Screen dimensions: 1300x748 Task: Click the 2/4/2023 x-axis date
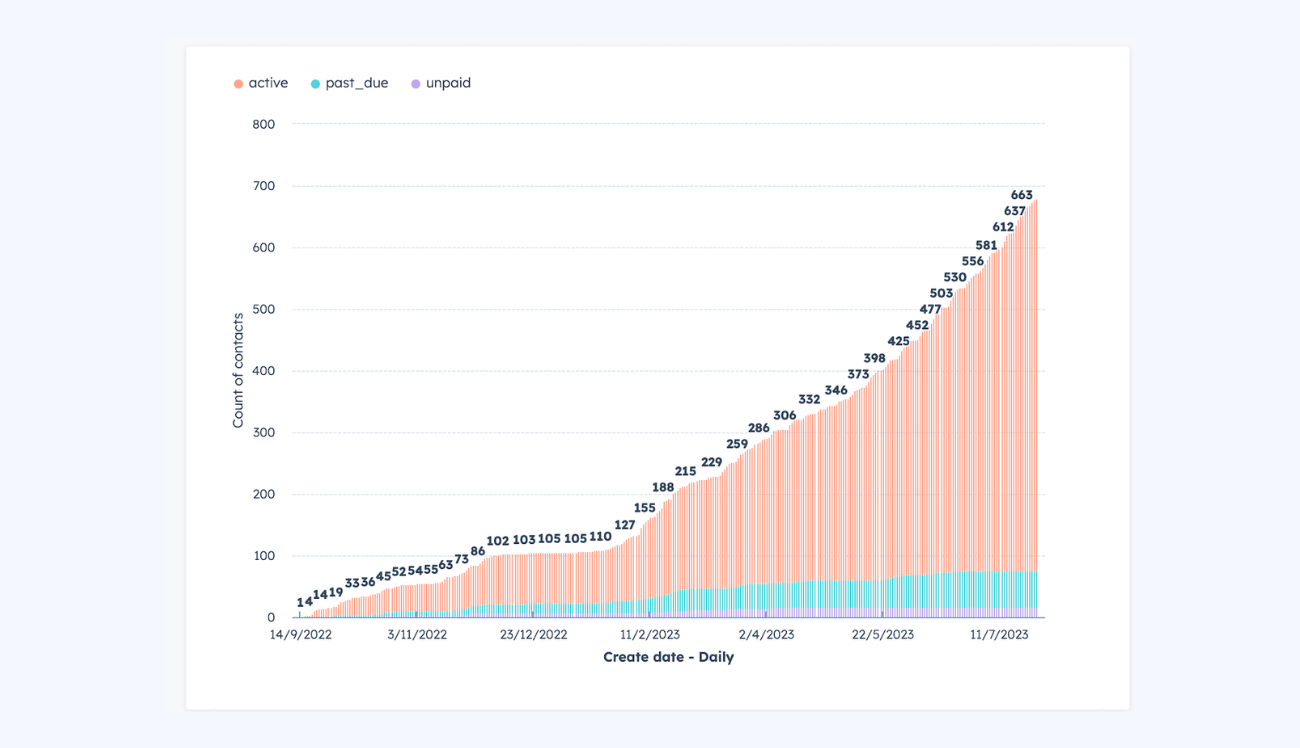click(x=766, y=634)
